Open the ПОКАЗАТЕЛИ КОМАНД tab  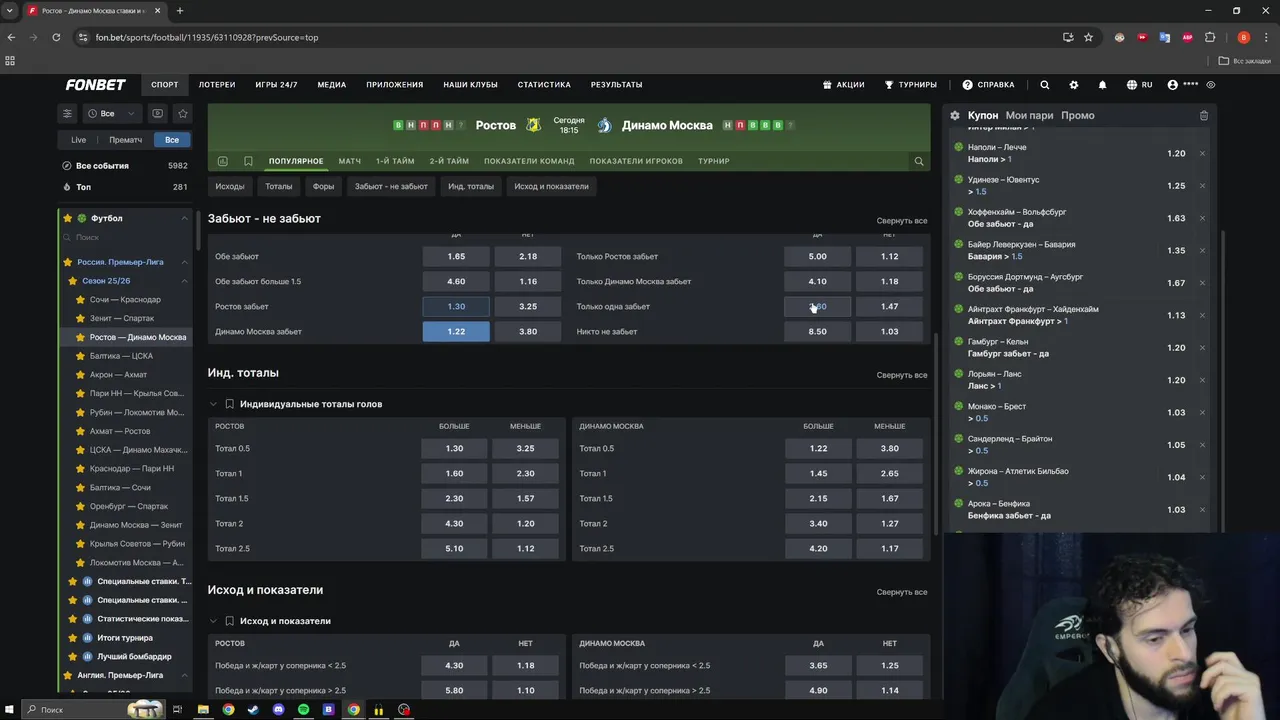click(x=529, y=161)
